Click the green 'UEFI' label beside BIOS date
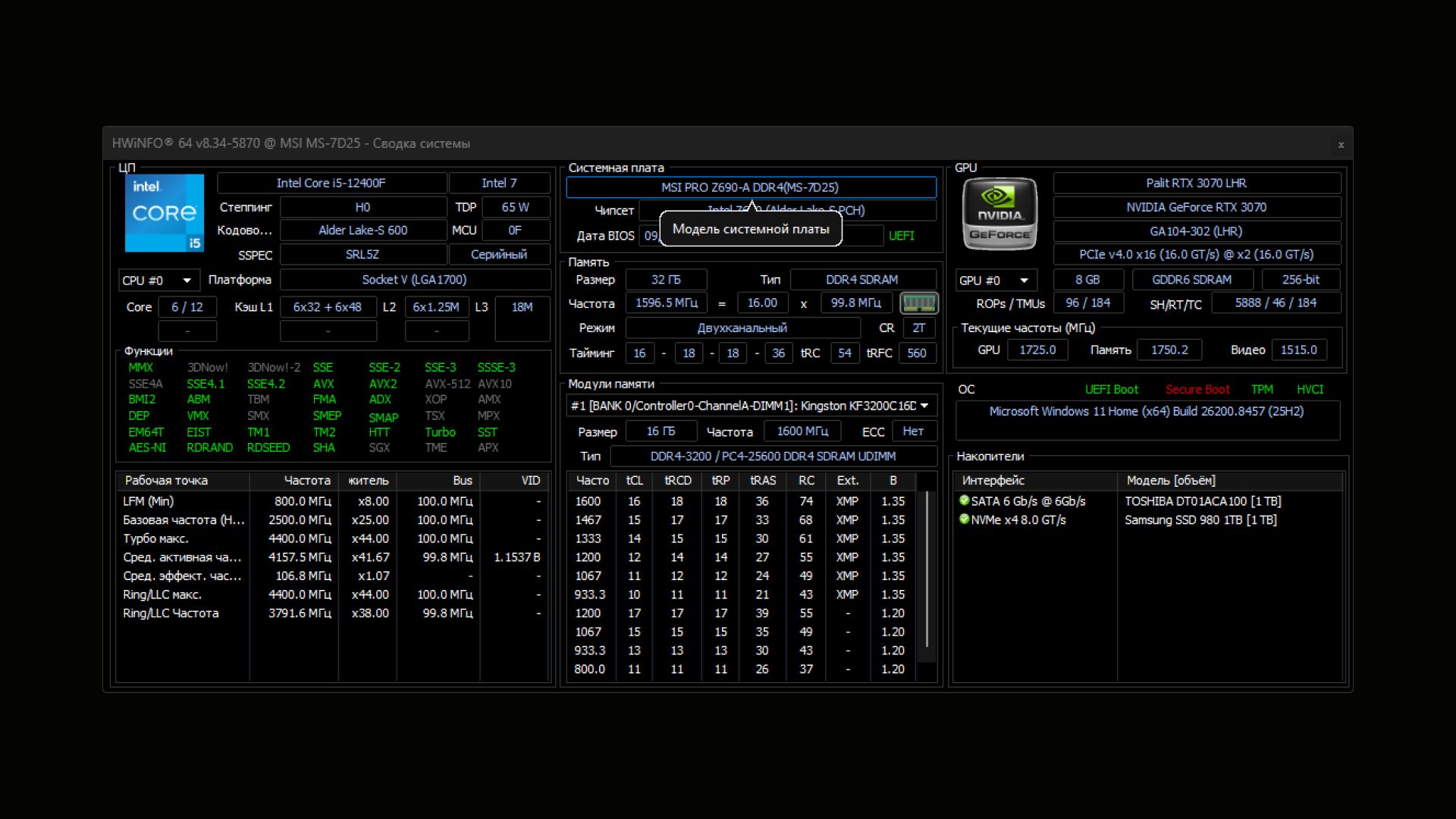Screen dimensions: 1456x819 click(902, 236)
